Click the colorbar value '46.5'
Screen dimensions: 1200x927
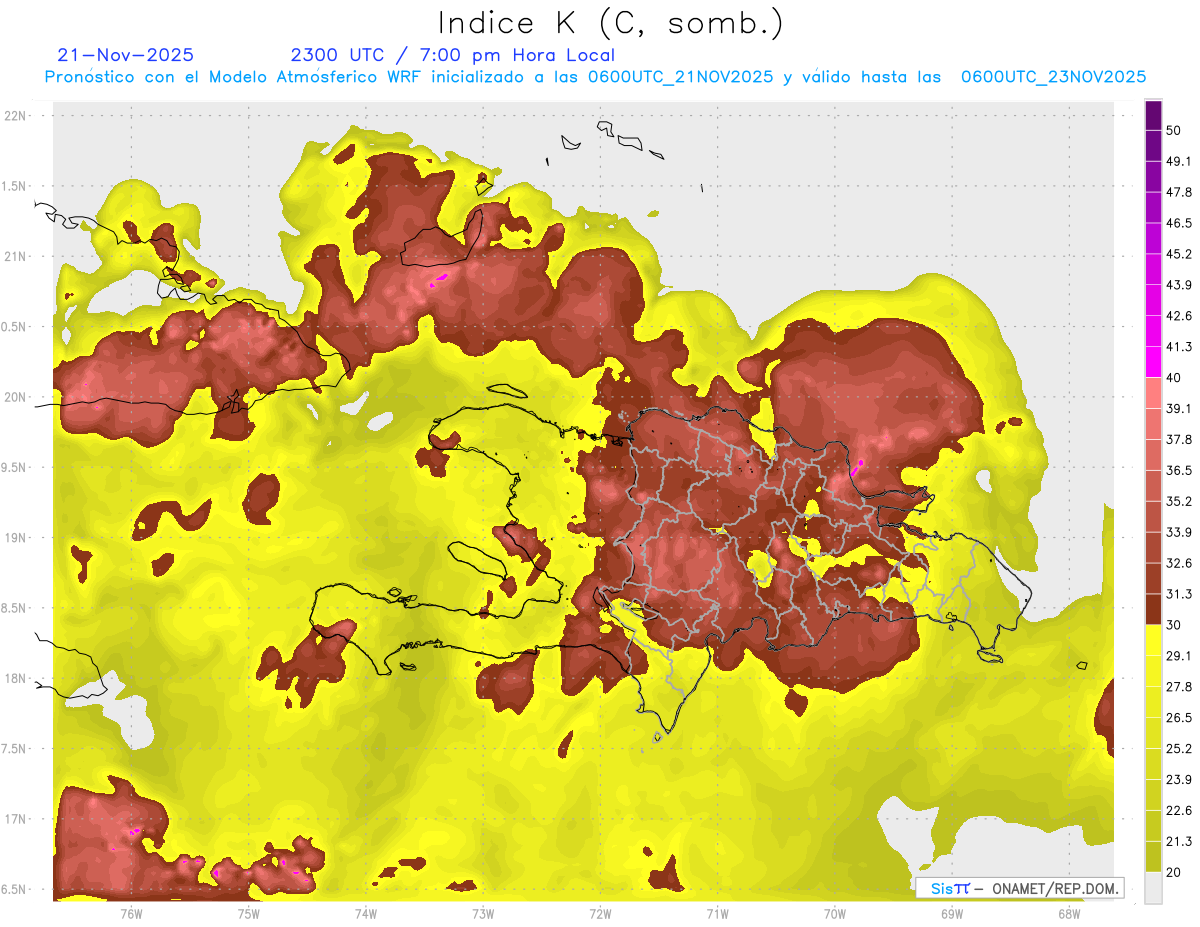coord(1178,223)
